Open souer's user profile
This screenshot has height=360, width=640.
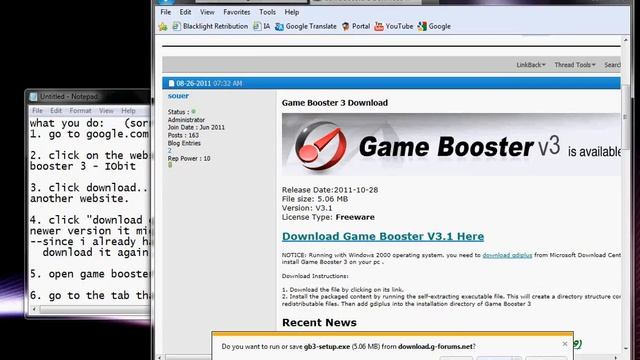(x=178, y=96)
